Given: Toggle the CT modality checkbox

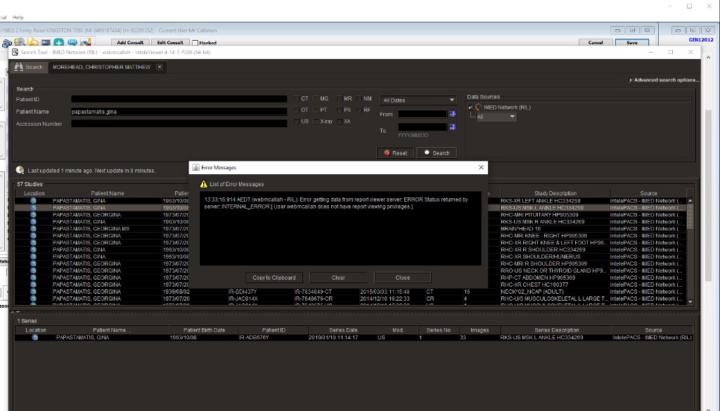Looking at the screenshot, I should pos(296,99).
